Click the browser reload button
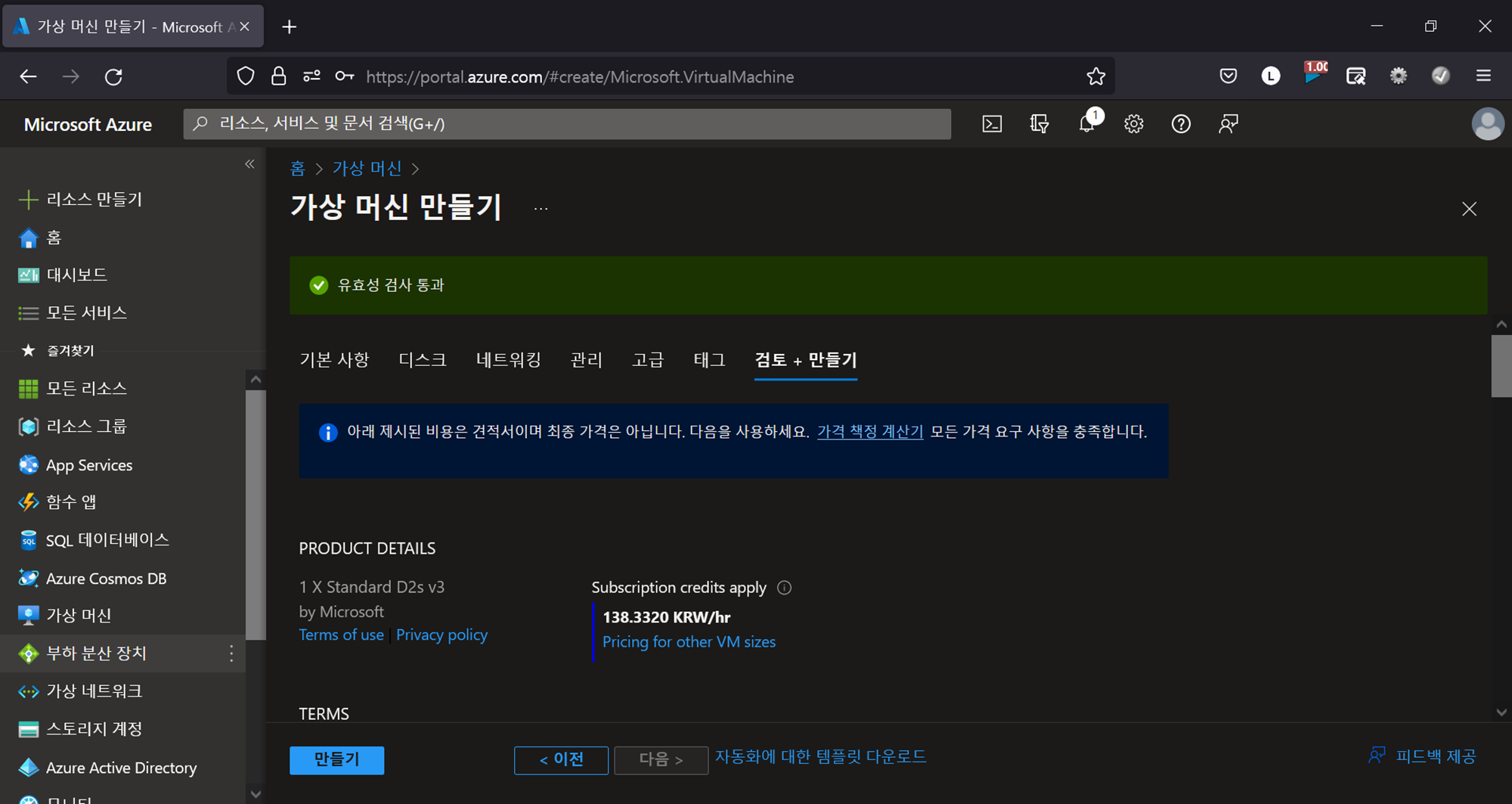The image size is (1512, 804). [x=113, y=76]
